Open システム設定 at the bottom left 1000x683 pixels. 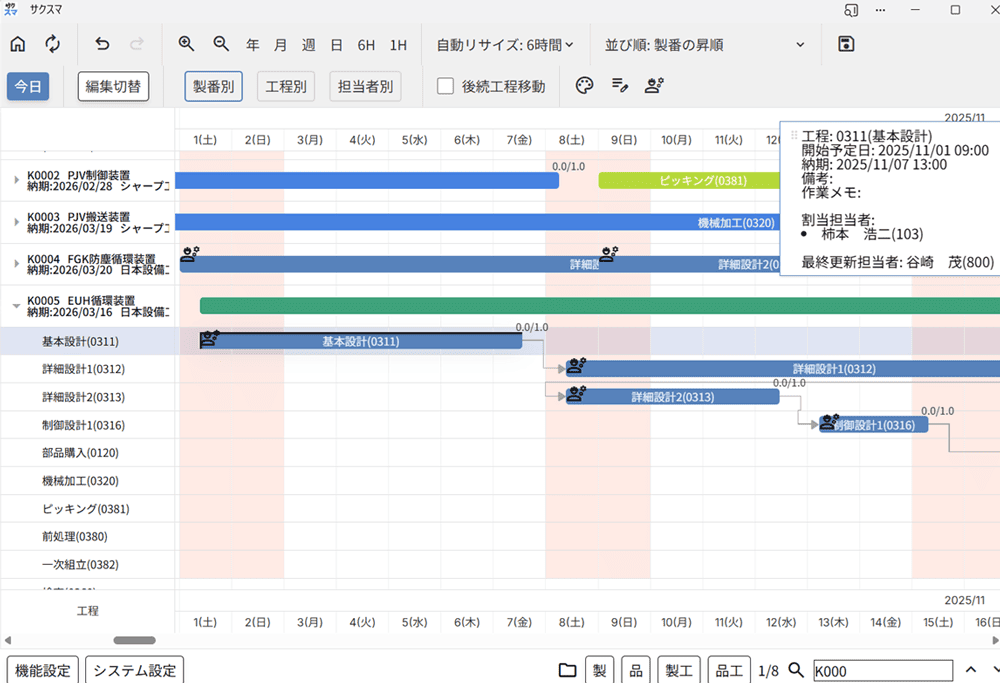pos(135,670)
